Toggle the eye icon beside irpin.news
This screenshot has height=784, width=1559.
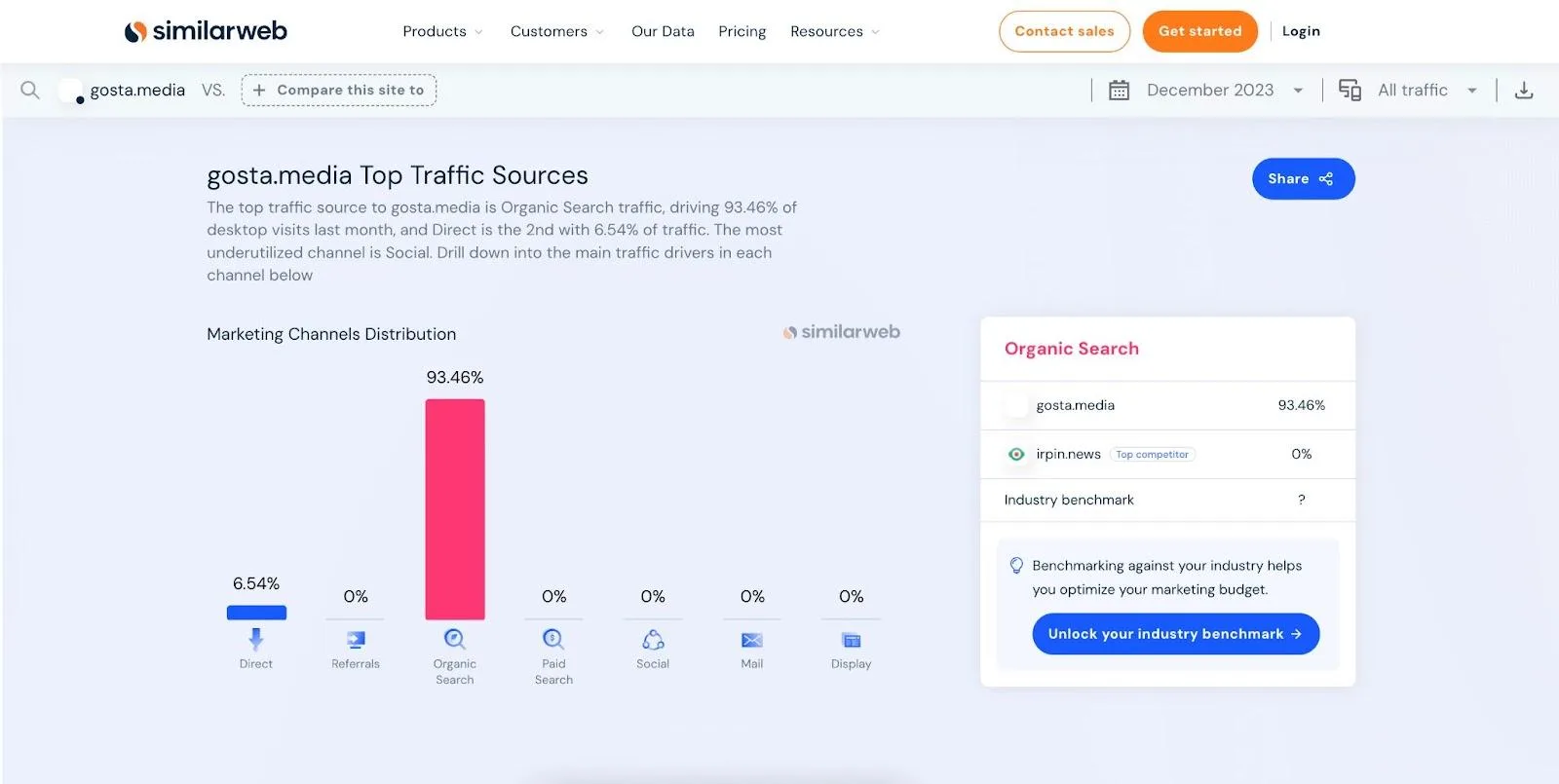pyautogui.click(x=1016, y=454)
